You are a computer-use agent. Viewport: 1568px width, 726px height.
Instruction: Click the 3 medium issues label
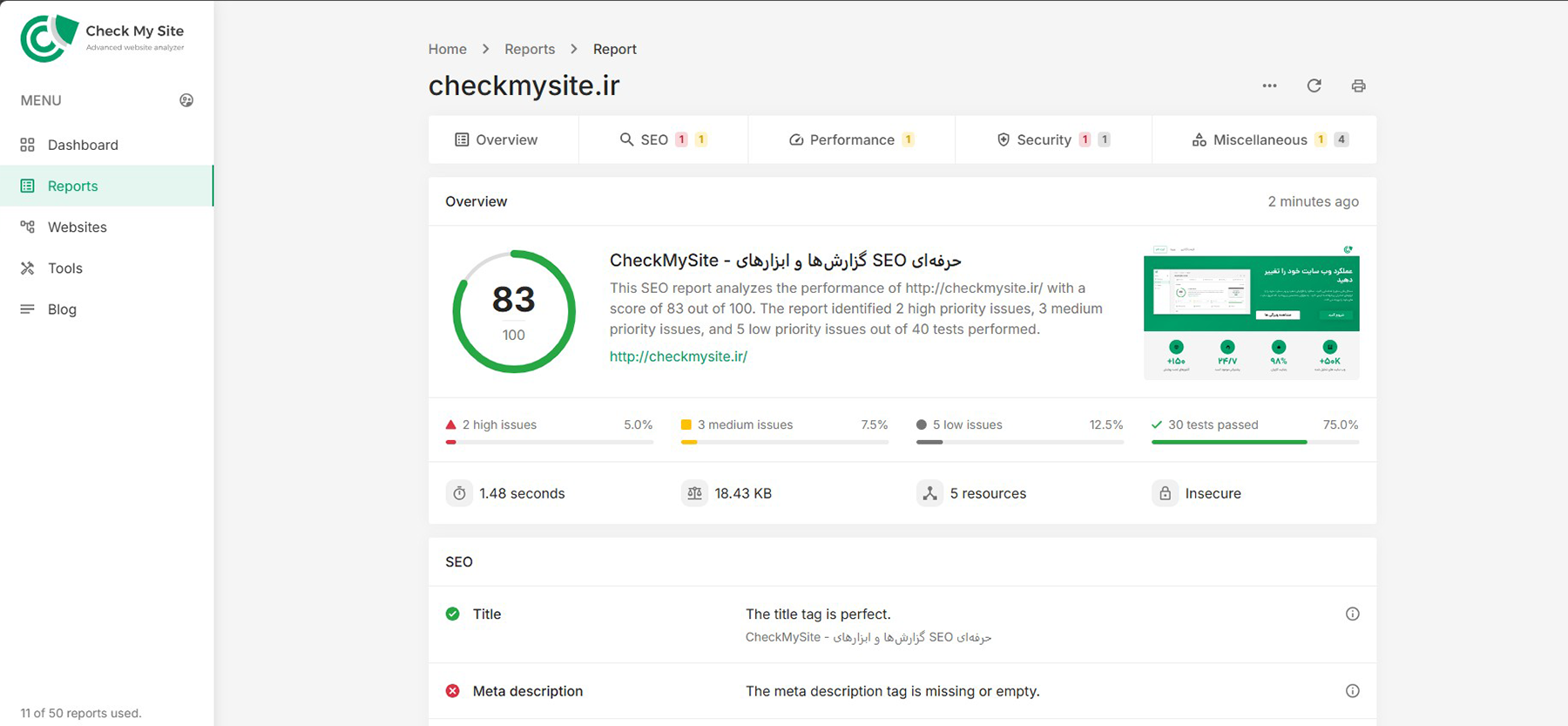pyautogui.click(x=745, y=424)
